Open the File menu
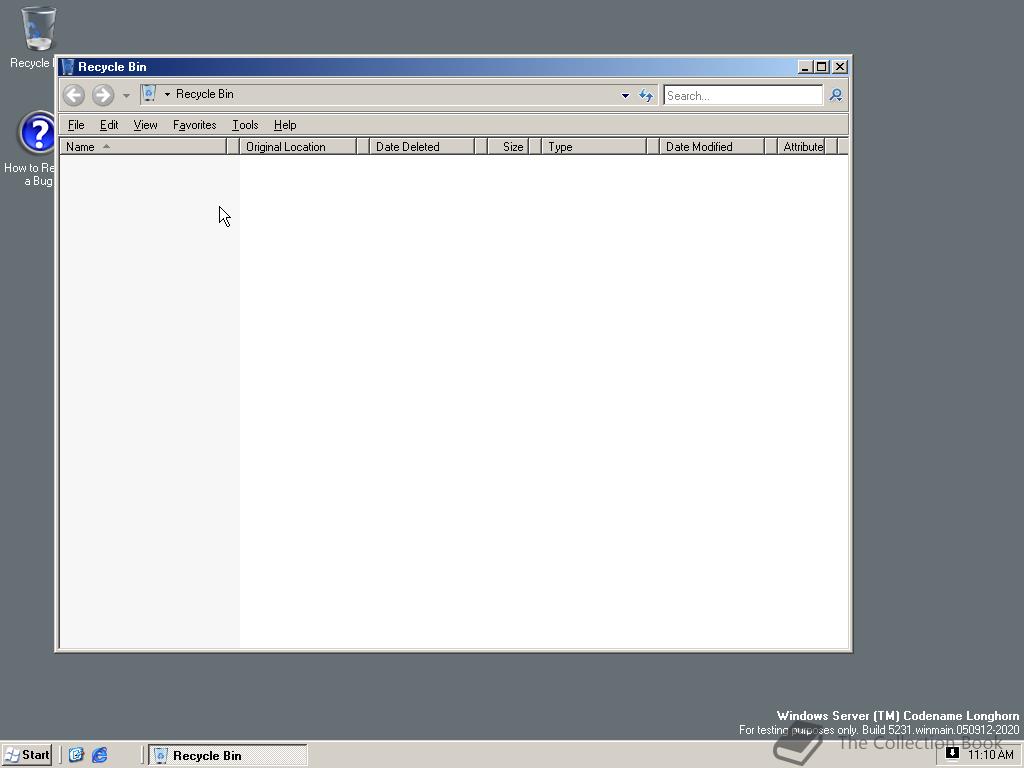 [x=76, y=125]
